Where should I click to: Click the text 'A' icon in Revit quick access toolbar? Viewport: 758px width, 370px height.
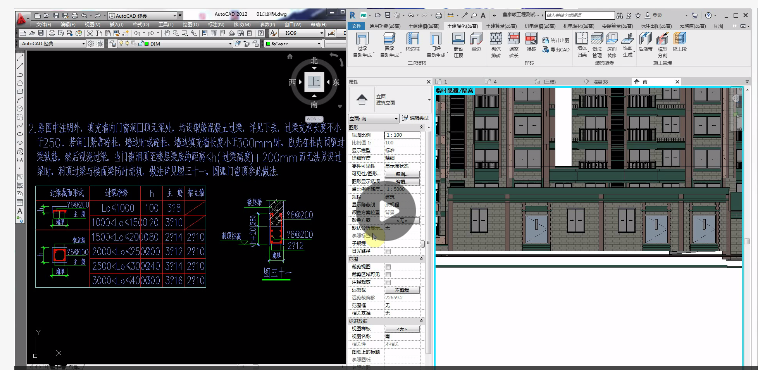[x=483, y=15]
